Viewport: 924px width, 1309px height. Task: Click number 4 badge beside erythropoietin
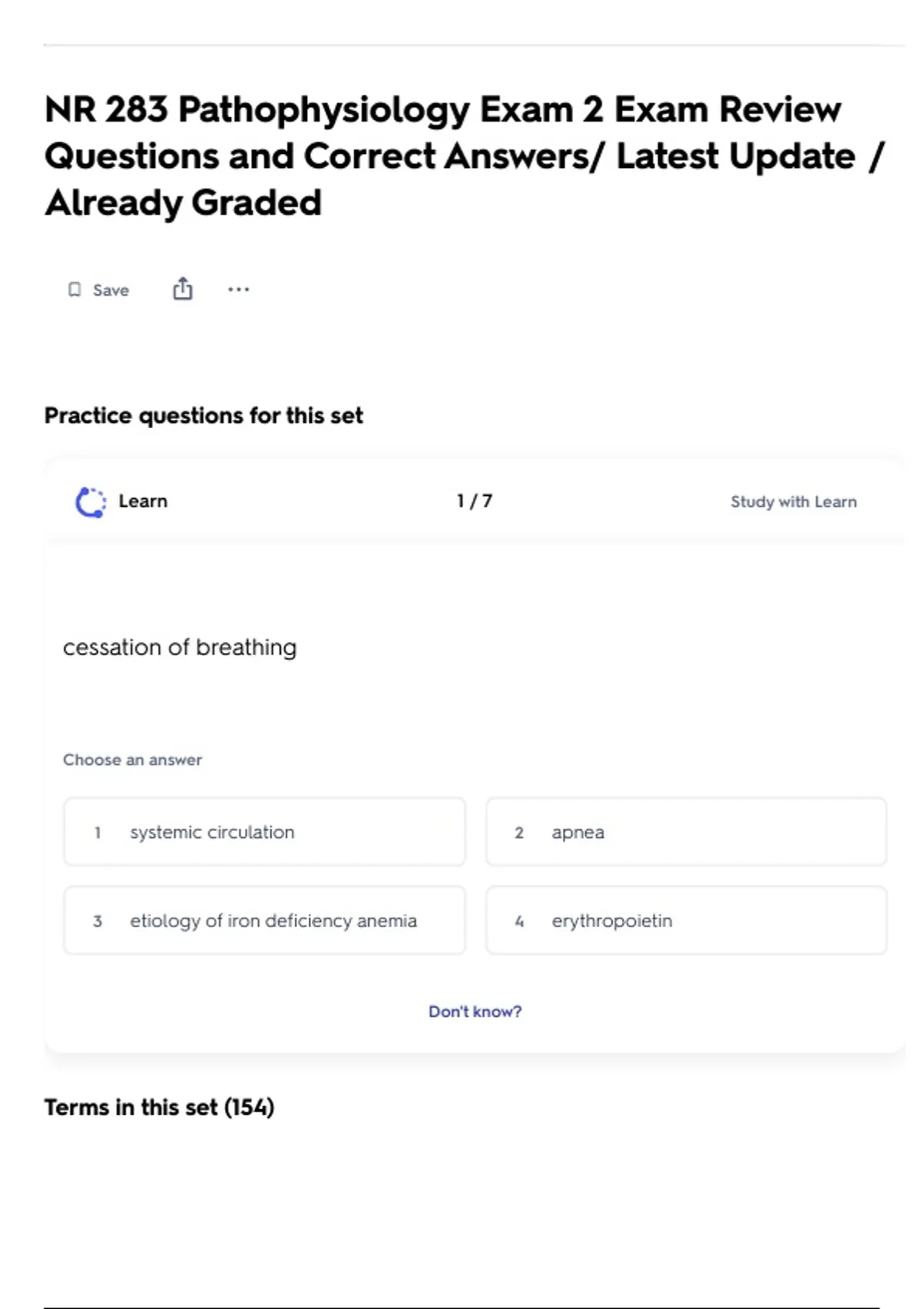pyautogui.click(x=519, y=922)
